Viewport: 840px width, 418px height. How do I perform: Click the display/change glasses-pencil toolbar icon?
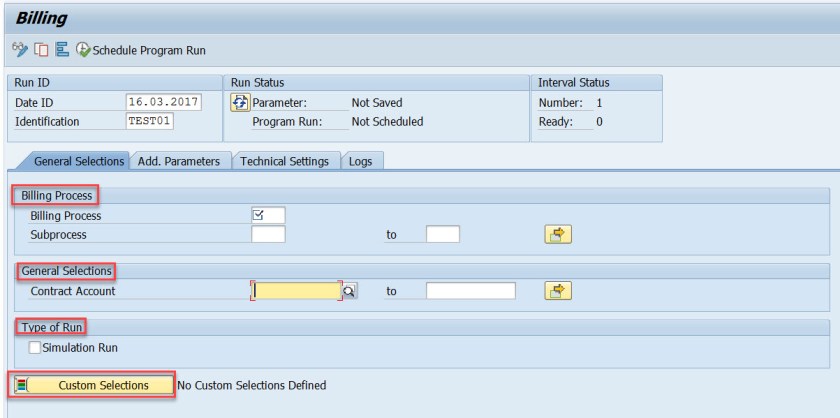point(20,50)
